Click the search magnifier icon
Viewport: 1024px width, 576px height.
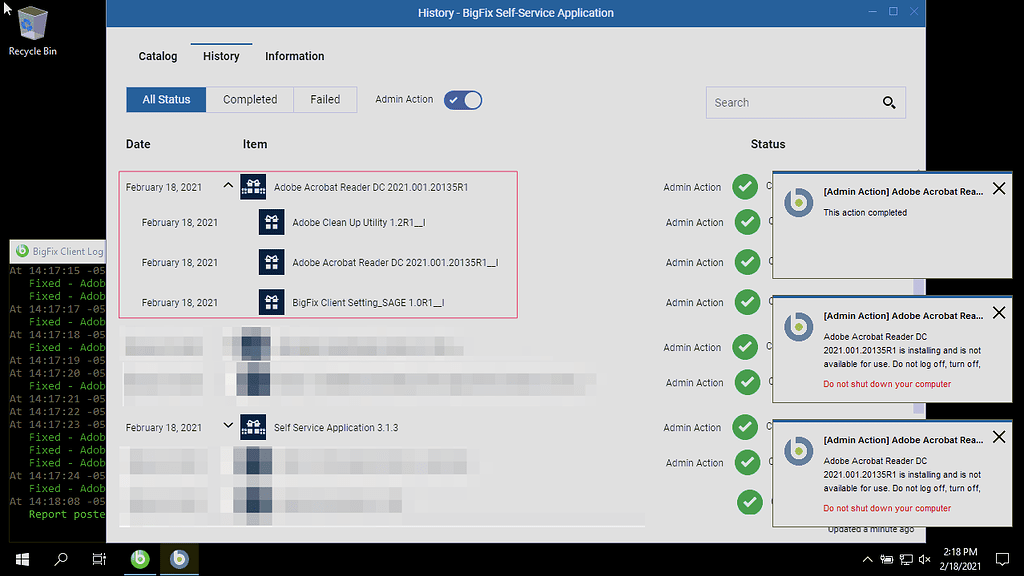888,102
